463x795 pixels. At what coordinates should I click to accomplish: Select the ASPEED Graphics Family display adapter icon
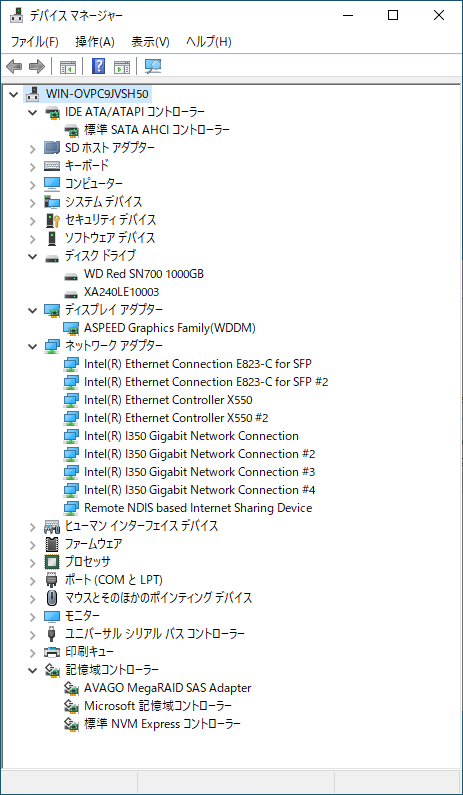point(71,328)
